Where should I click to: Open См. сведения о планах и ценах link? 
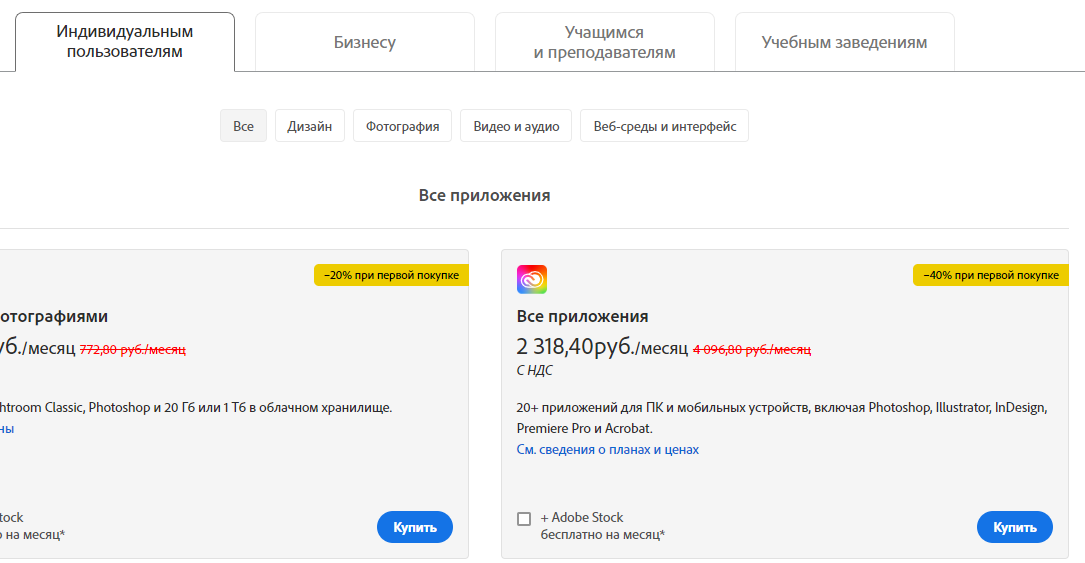[608, 450]
